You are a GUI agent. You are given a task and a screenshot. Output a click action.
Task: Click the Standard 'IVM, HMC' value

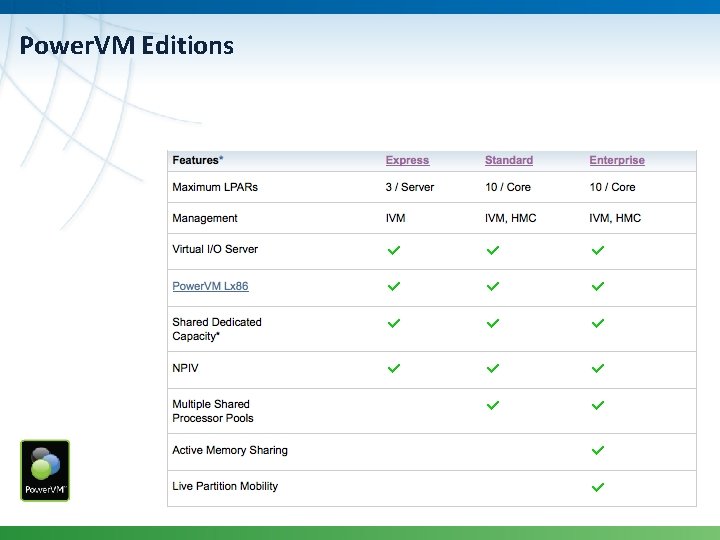point(511,218)
